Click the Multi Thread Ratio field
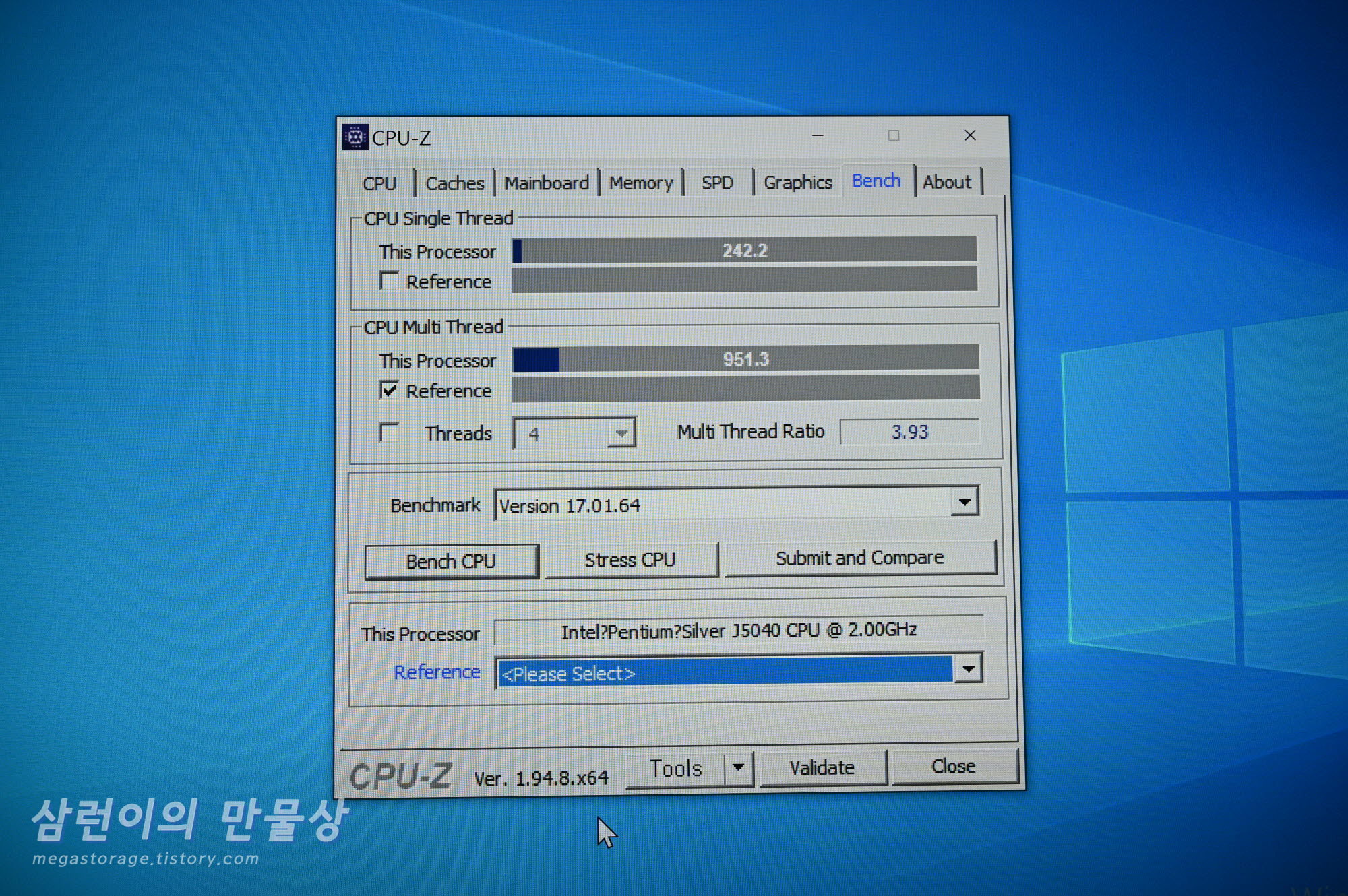The image size is (1348, 896). click(x=909, y=432)
